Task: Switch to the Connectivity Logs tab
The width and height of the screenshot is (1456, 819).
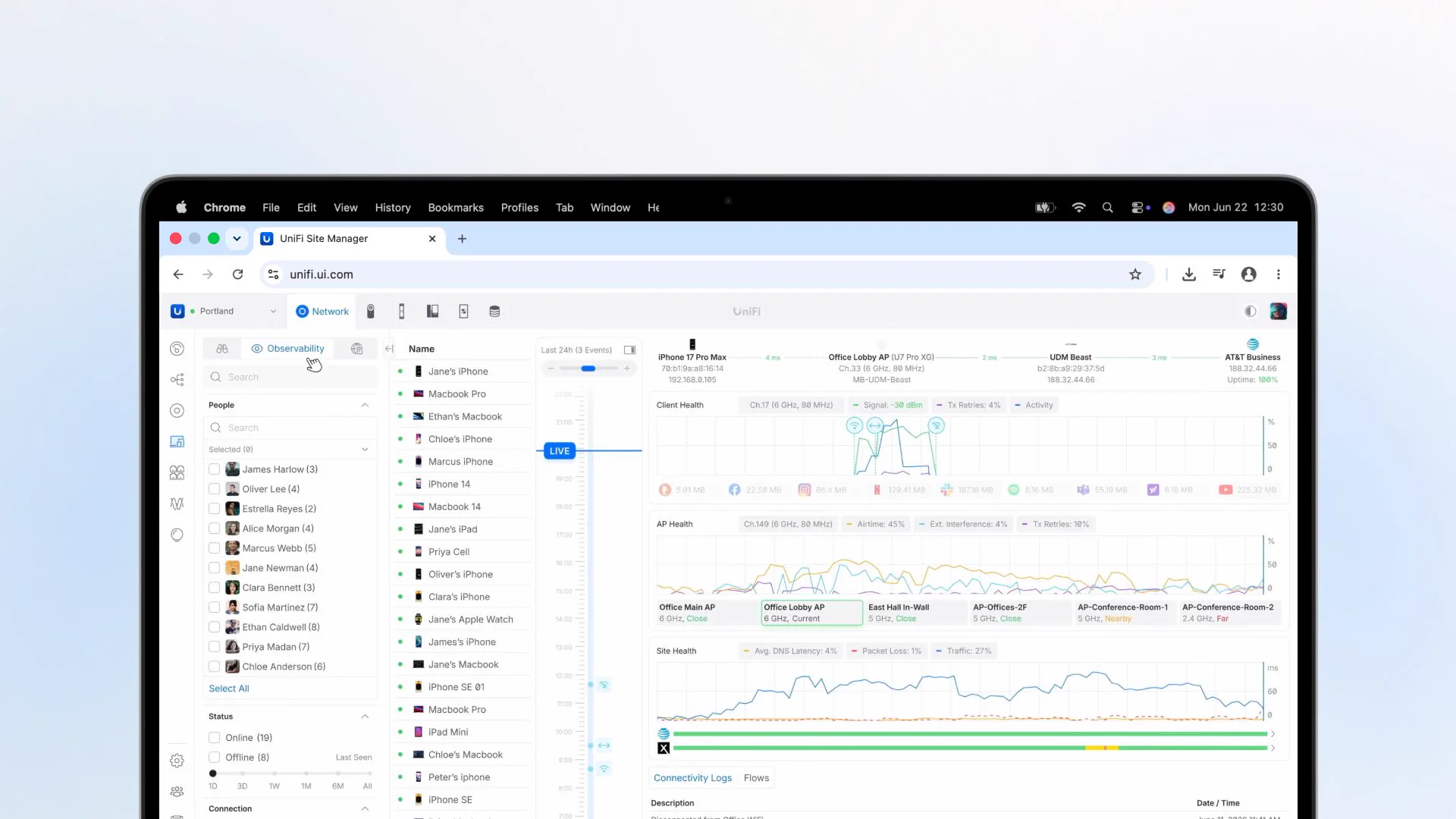Action: pyautogui.click(x=692, y=778)
